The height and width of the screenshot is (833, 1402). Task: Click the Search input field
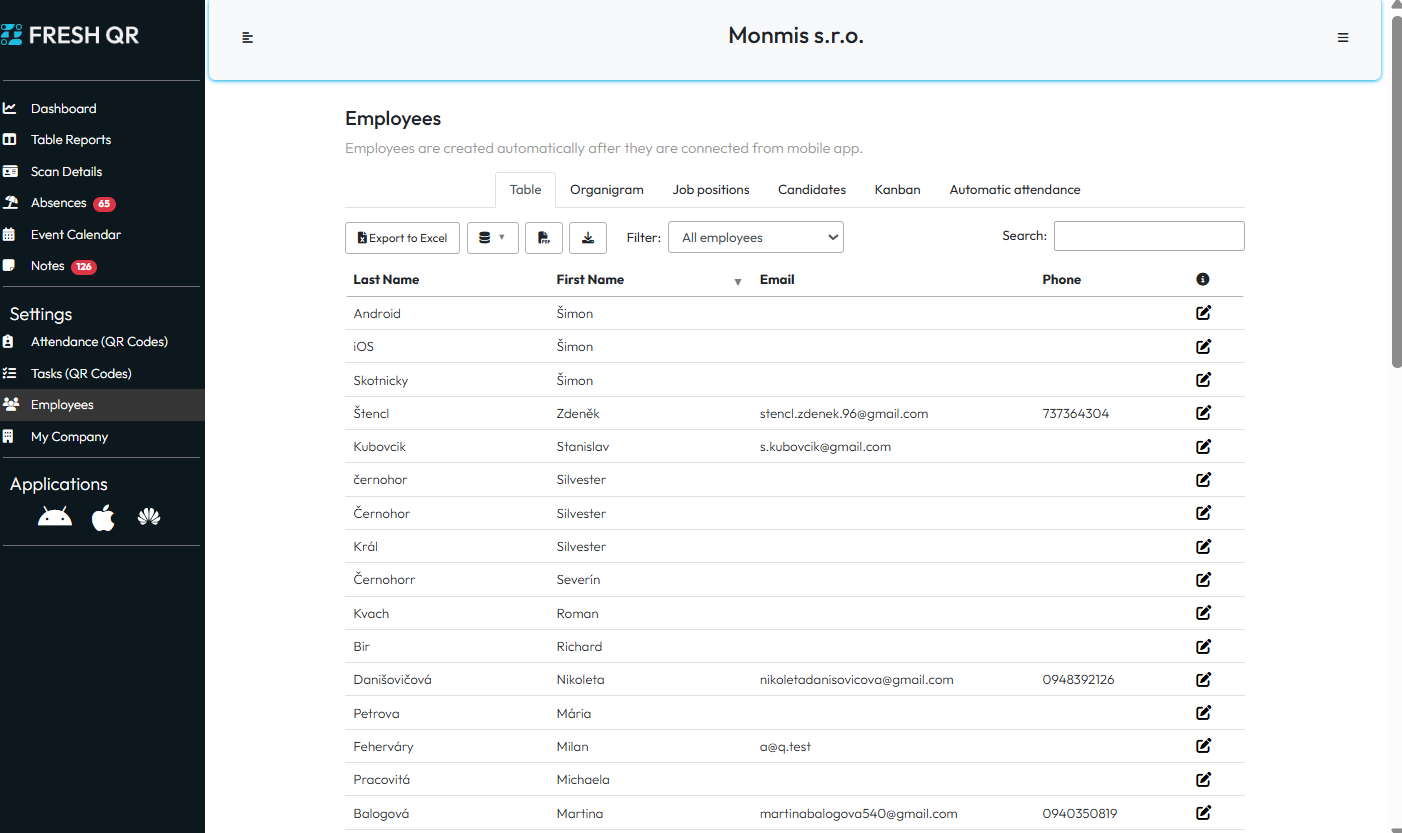(1149, 236)
